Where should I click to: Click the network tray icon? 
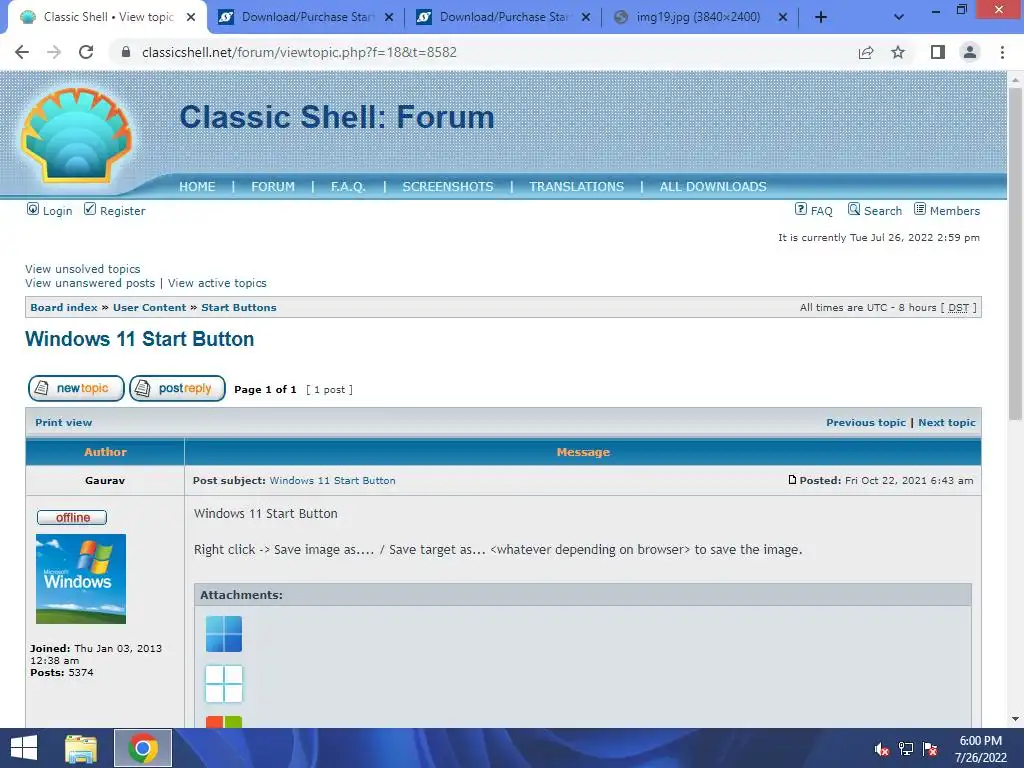coord(906,749)
